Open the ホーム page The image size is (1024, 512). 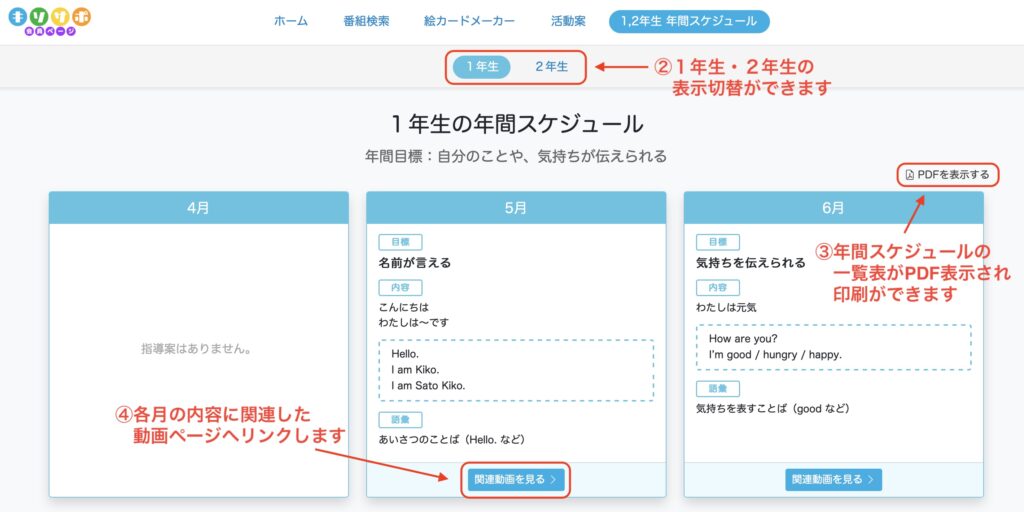pos(291,21)
